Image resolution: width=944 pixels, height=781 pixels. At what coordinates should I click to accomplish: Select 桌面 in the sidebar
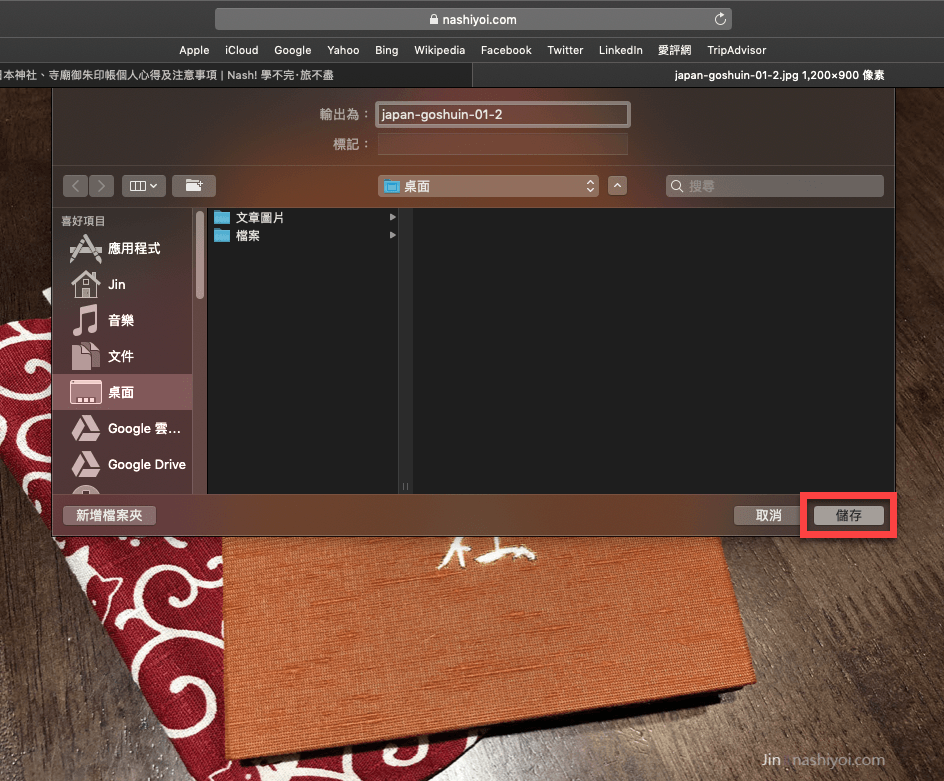[x=123, y=392]
